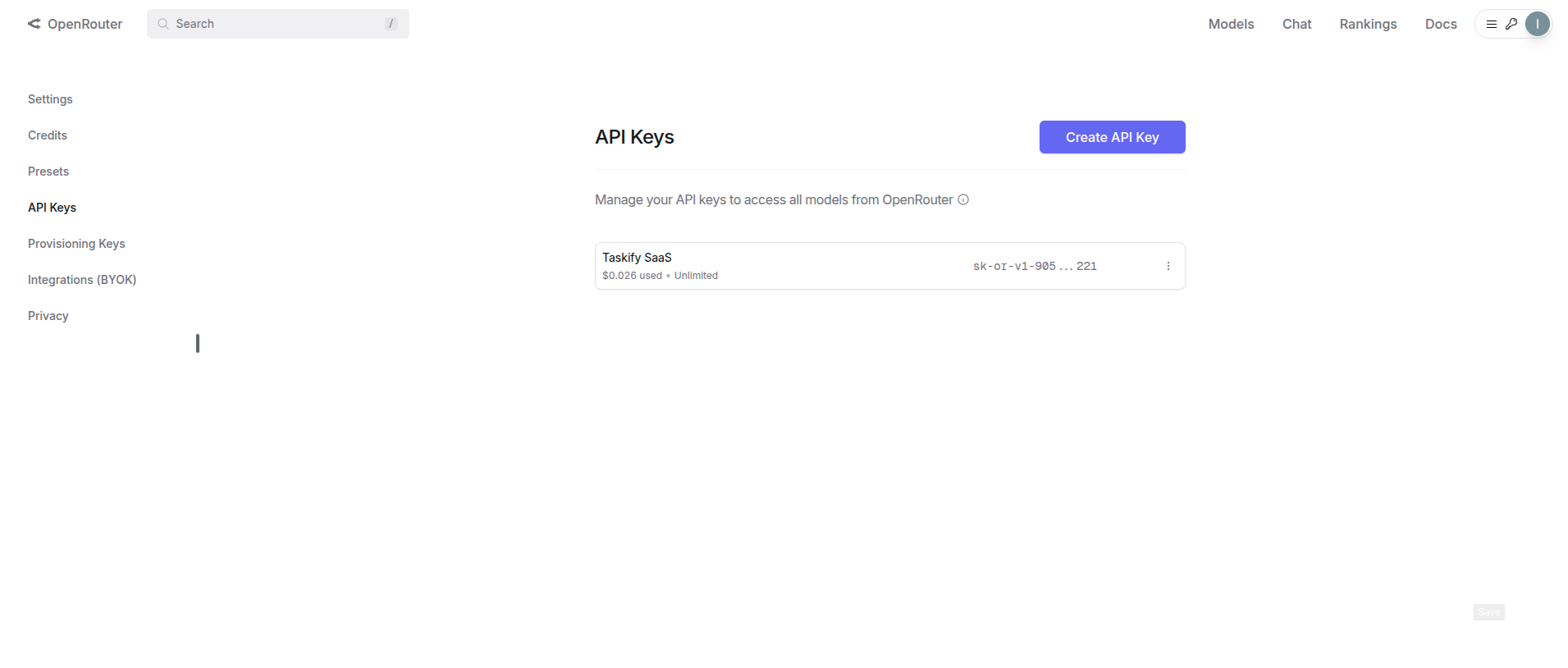The height and width of the screenshot is (668, 1568).
Task: Open the hamburger menu in the top-right pill
Action: [x=1491, y=24]
